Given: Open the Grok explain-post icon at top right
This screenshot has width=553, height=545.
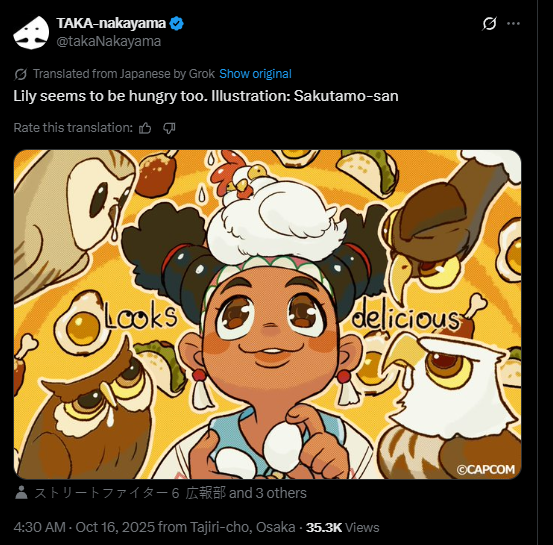Looking at the screenshot, I should pyautogui.click(x=489, y=24).
